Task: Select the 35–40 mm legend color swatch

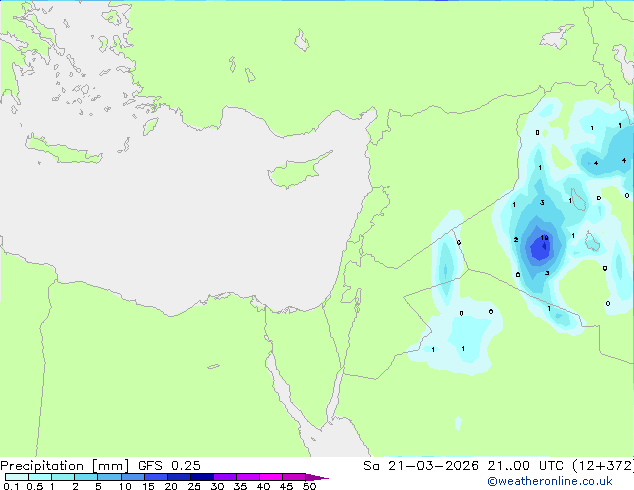Action: (248, 477)
